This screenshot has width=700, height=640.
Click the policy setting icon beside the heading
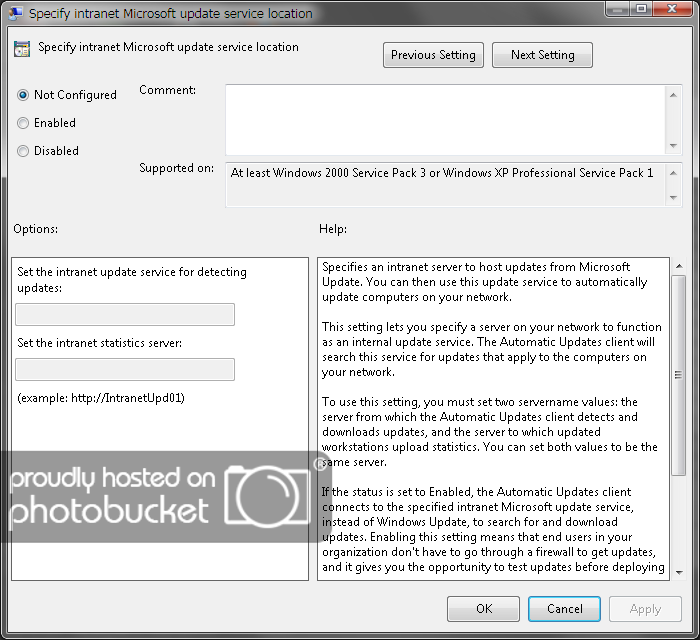(22, 49)
